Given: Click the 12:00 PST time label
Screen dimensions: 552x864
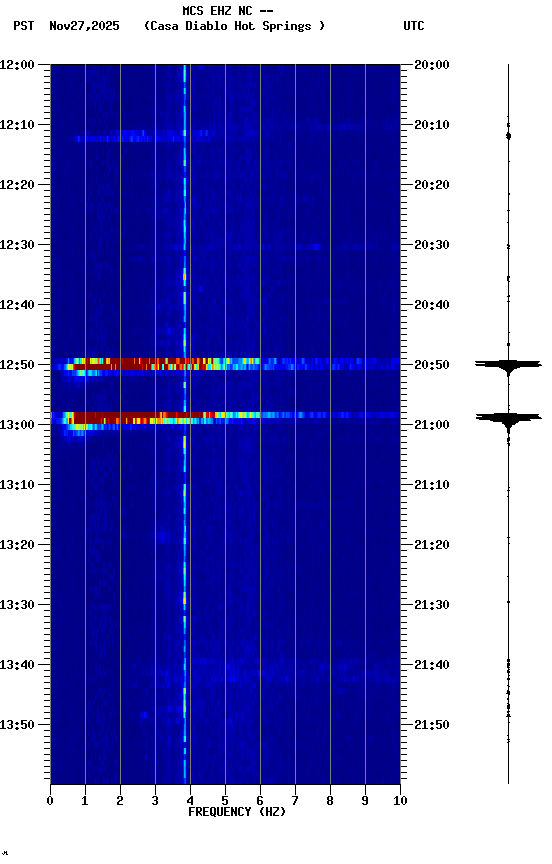Looking at the screenshot, I should [17, 65].
